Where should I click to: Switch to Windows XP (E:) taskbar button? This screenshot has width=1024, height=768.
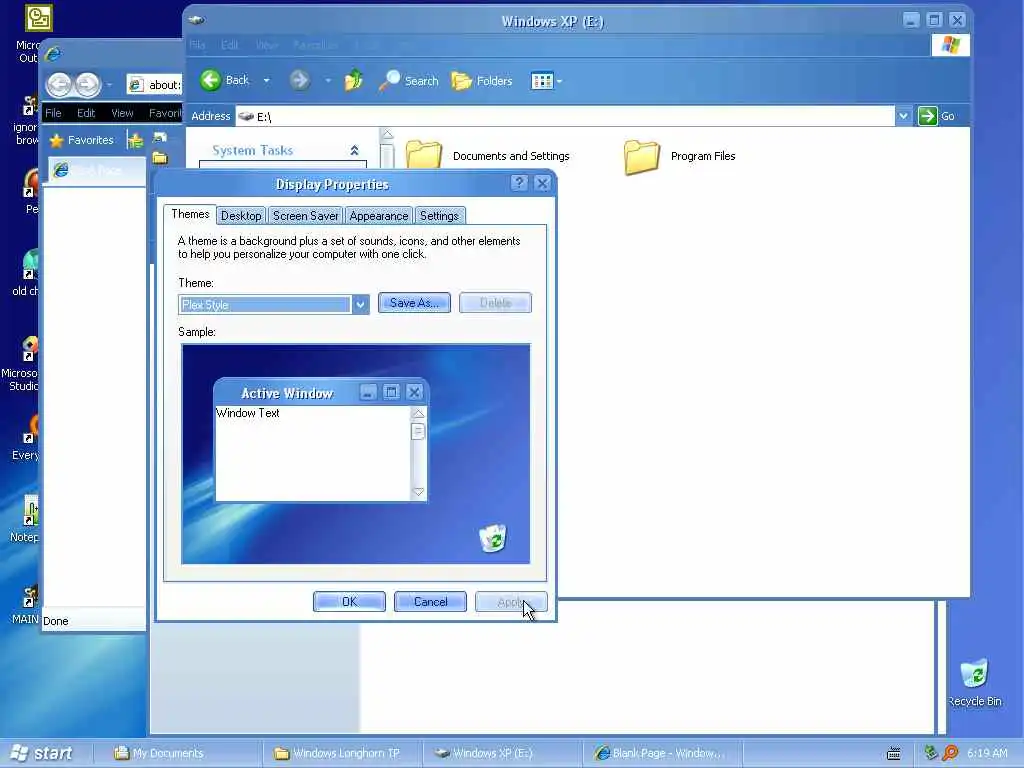click(502, 753)
